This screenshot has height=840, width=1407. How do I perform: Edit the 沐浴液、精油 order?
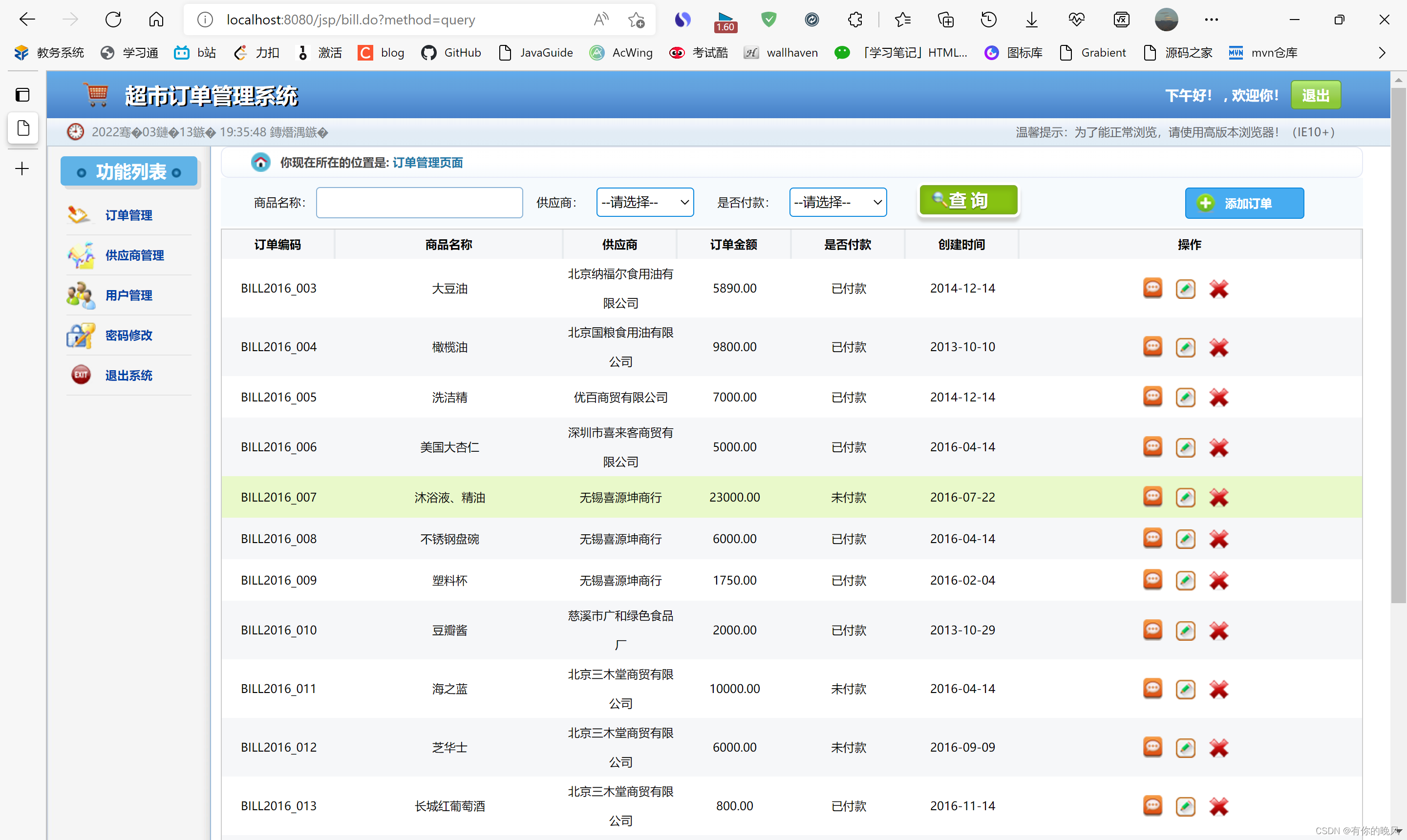click(1185, 497)
